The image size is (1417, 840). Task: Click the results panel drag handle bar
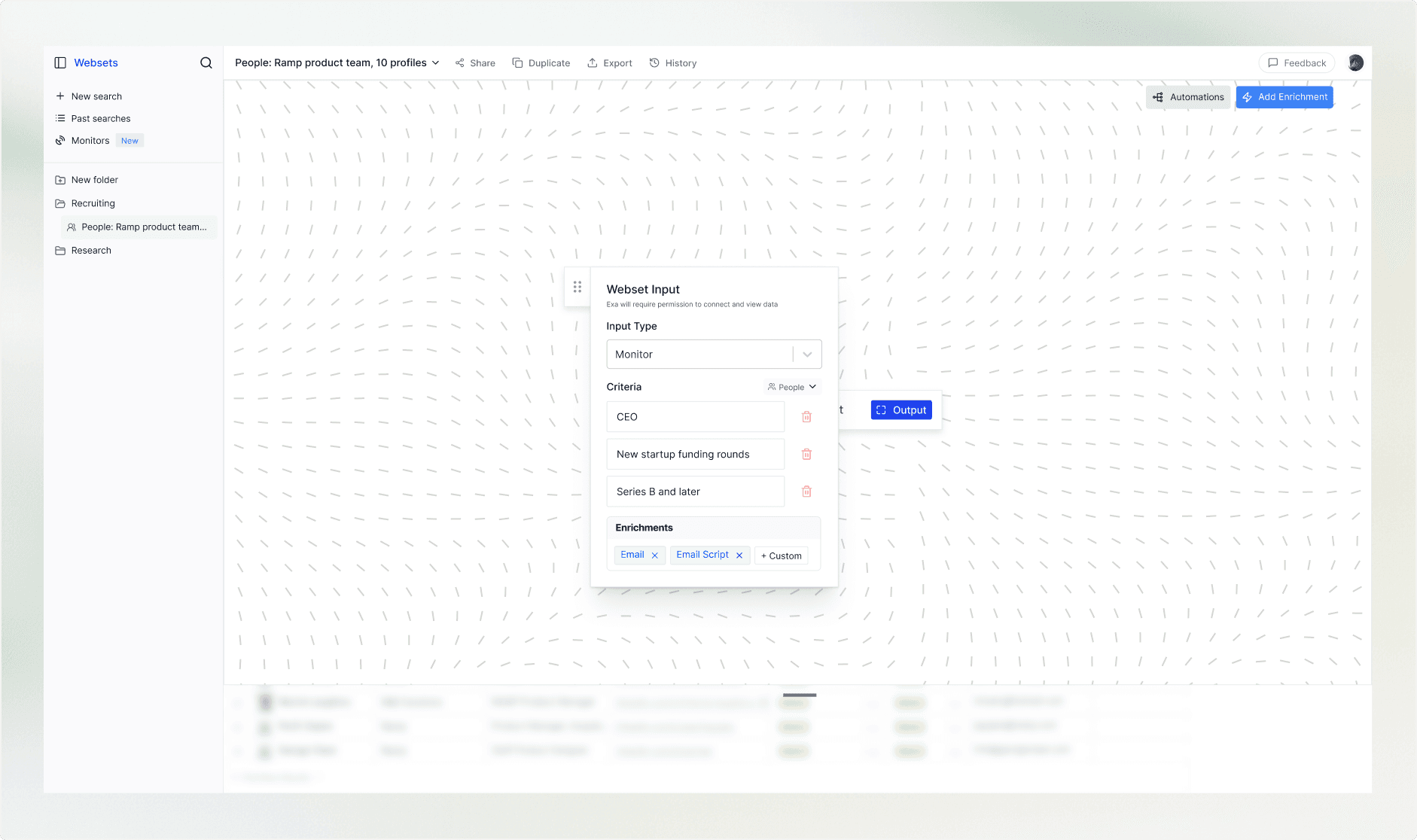[800, 695]
